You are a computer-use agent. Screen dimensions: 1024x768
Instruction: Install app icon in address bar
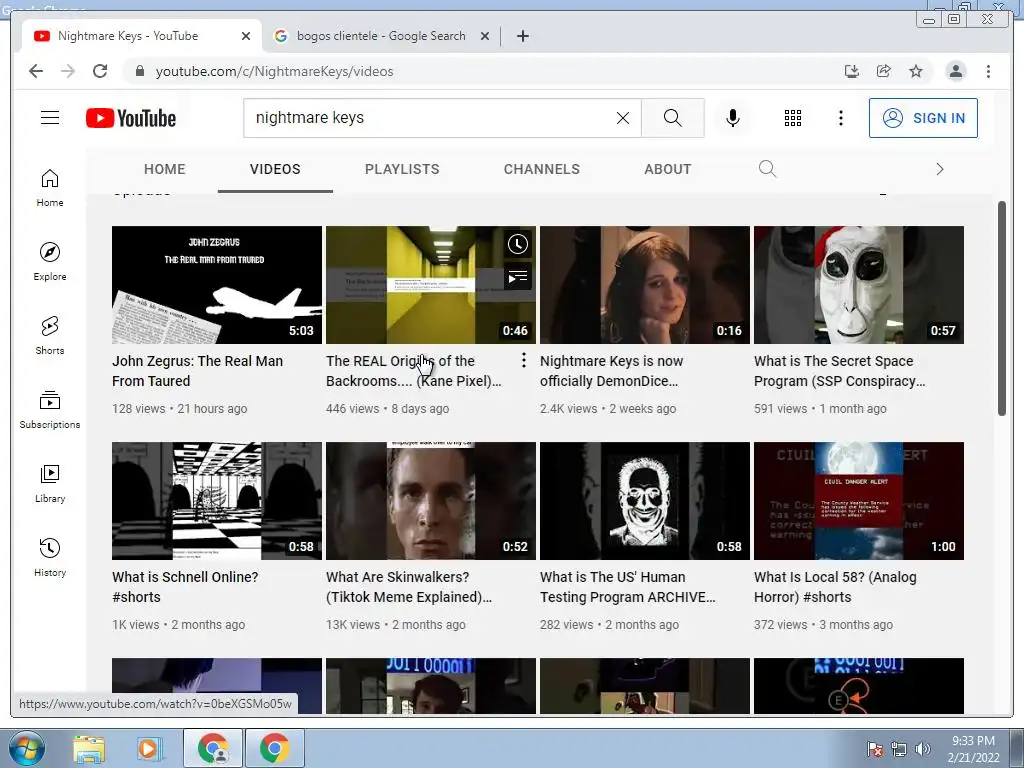click(x=852, y=71)
